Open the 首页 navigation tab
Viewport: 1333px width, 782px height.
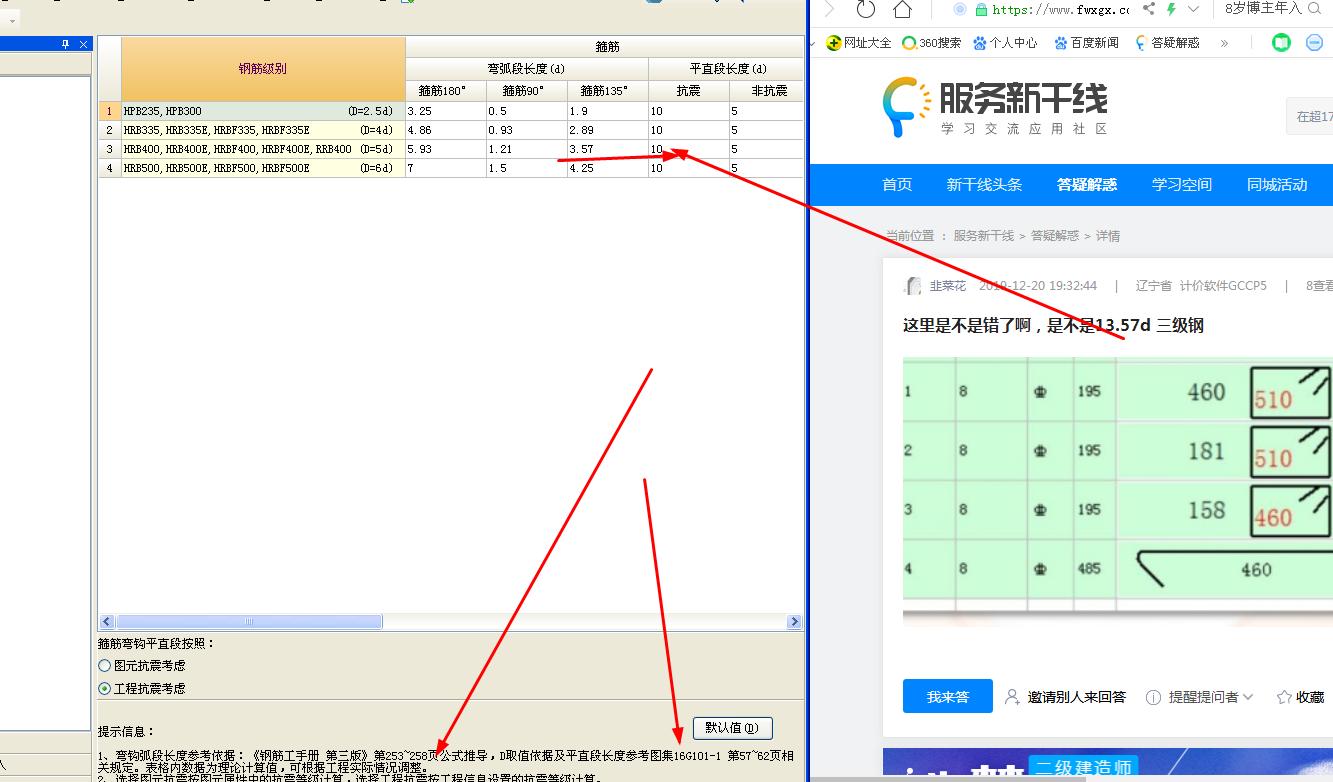click(897, 185)
